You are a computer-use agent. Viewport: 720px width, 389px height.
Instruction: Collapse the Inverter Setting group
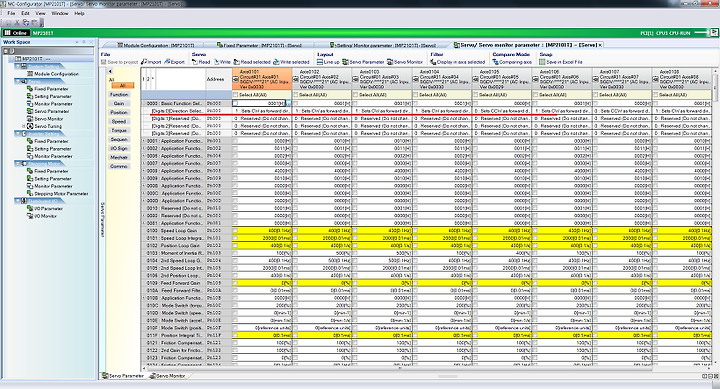point(17,134)
